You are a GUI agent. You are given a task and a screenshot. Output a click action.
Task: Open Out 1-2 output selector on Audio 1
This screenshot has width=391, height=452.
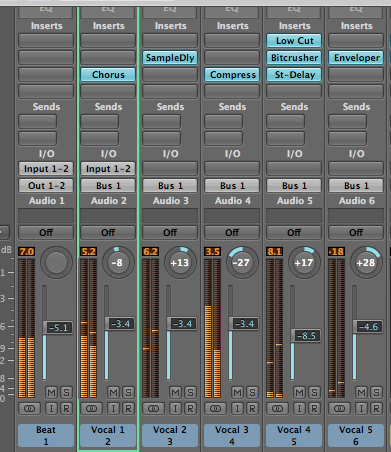click(x=46, y=186)
